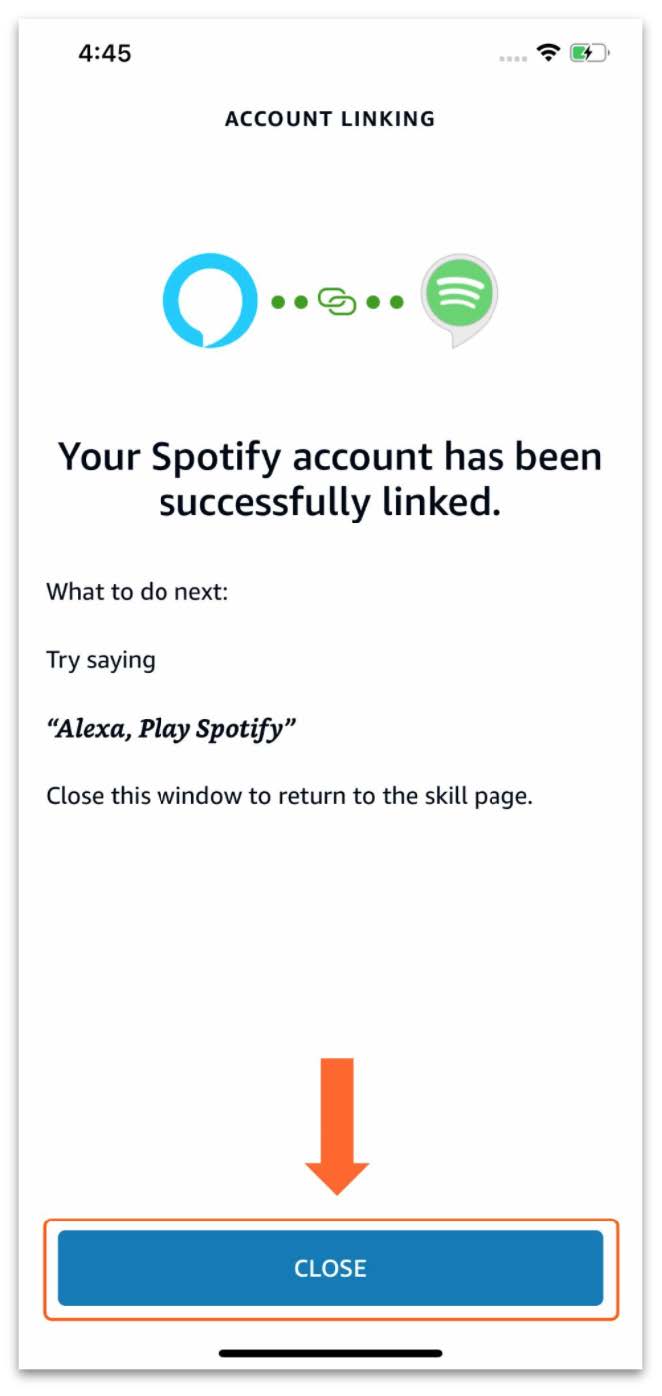Tap the cellular signal dots
The width and height of the screenshot is (662, 1396).
pos(512,57)
